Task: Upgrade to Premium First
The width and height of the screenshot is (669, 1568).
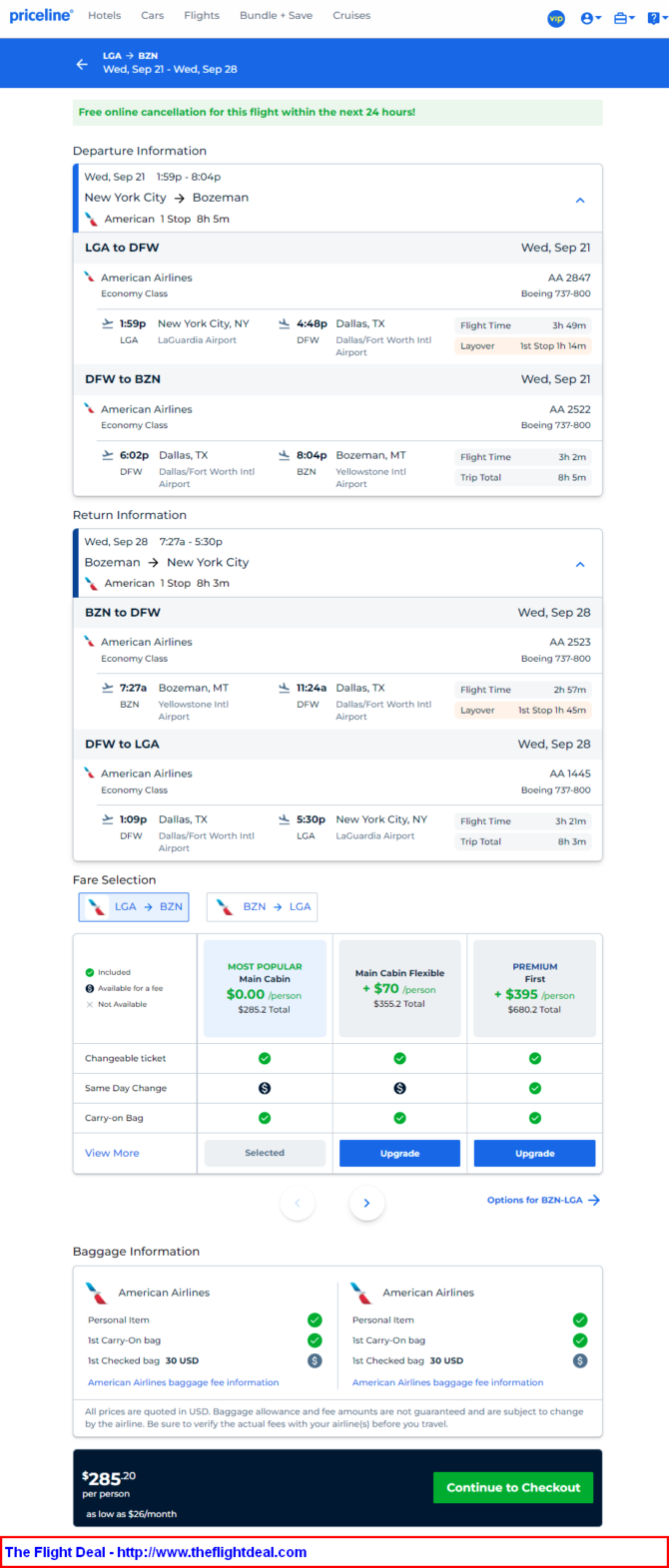Action: 534,1153
